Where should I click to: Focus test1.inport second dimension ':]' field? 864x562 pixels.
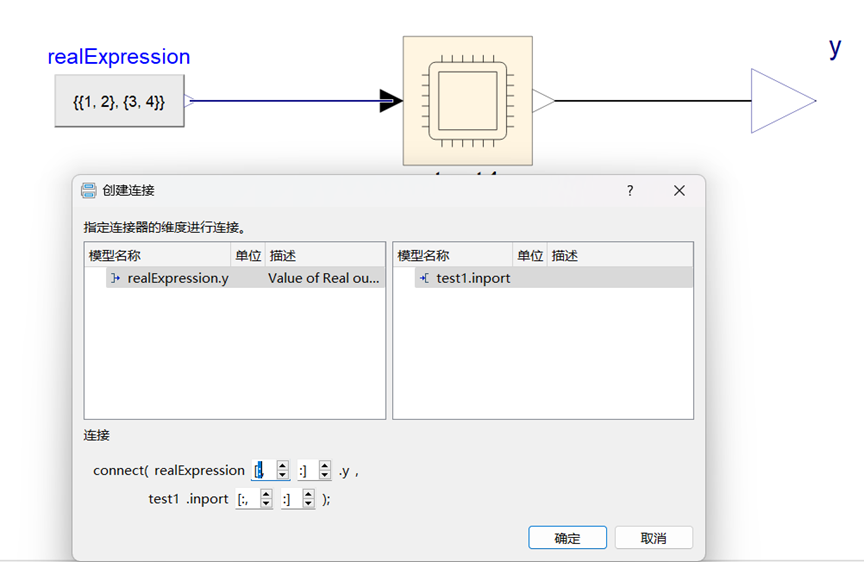tap(292, 499)
